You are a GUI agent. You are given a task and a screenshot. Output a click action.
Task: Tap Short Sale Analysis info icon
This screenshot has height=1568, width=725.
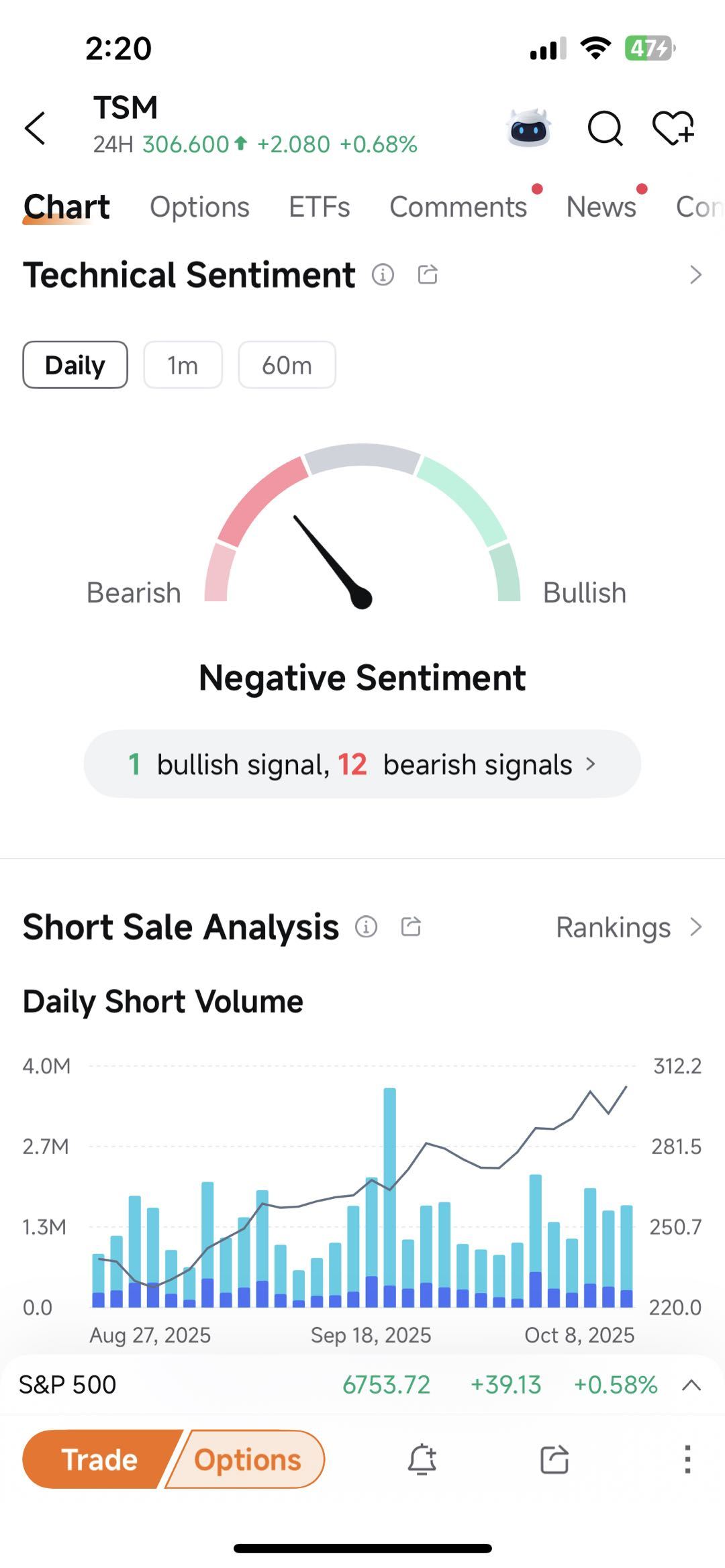click(366, 927)
